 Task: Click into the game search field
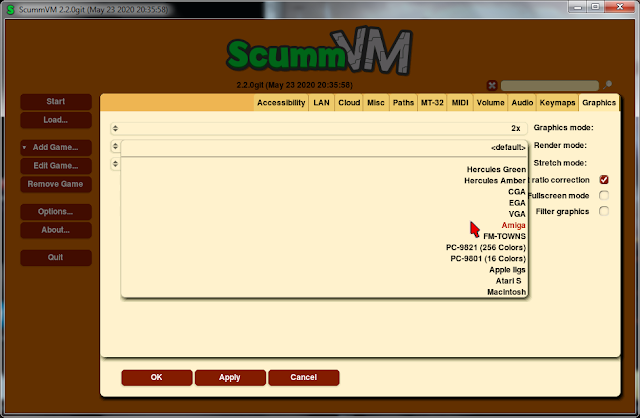549,85
